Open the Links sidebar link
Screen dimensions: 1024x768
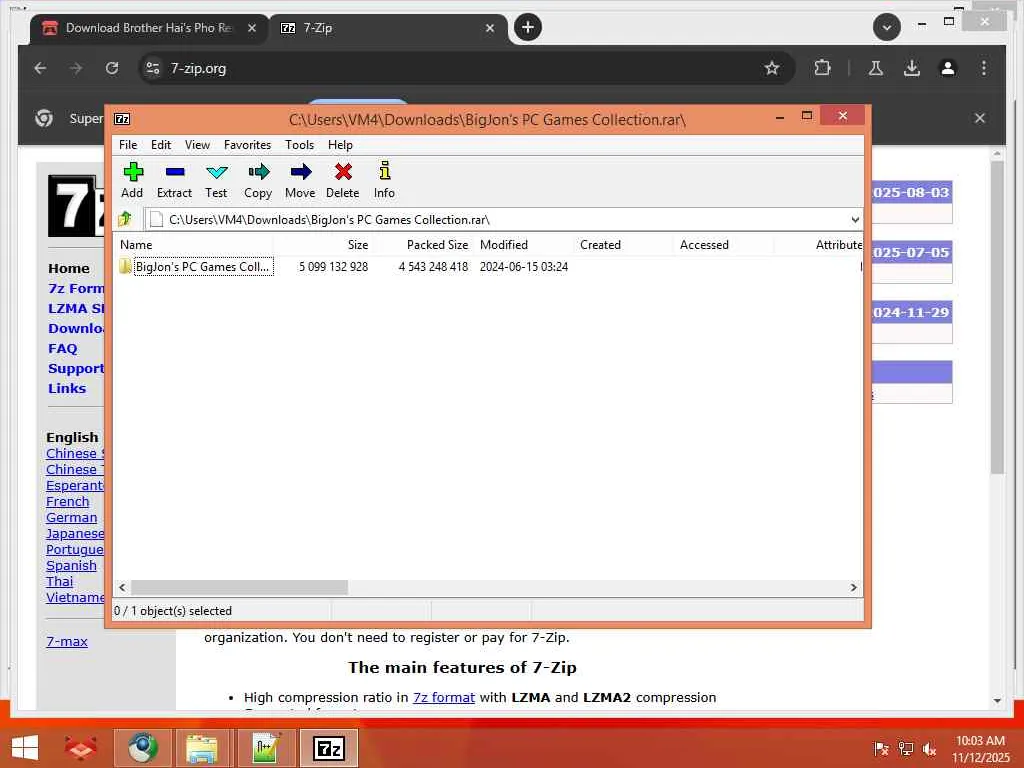click(x=67, y=389)
